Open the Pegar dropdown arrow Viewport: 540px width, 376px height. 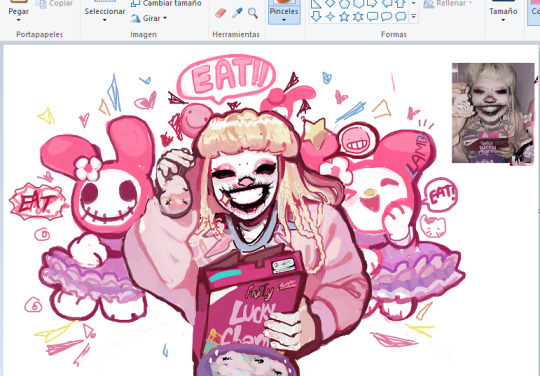pos(19,20)
